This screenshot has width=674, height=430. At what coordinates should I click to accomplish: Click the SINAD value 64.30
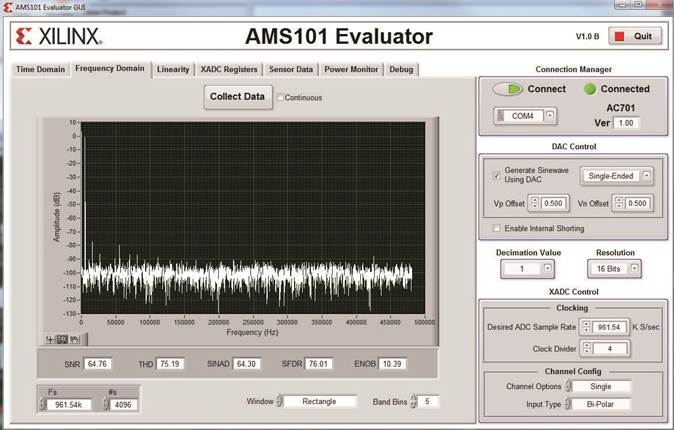click(x=246, y=364)
